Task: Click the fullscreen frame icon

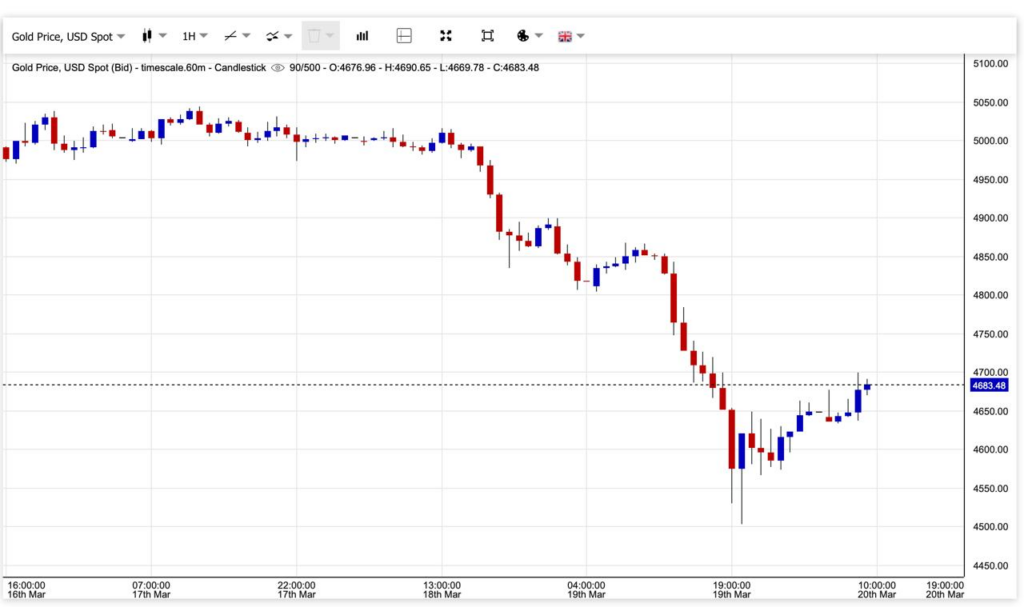Action: tap(487, 36)
